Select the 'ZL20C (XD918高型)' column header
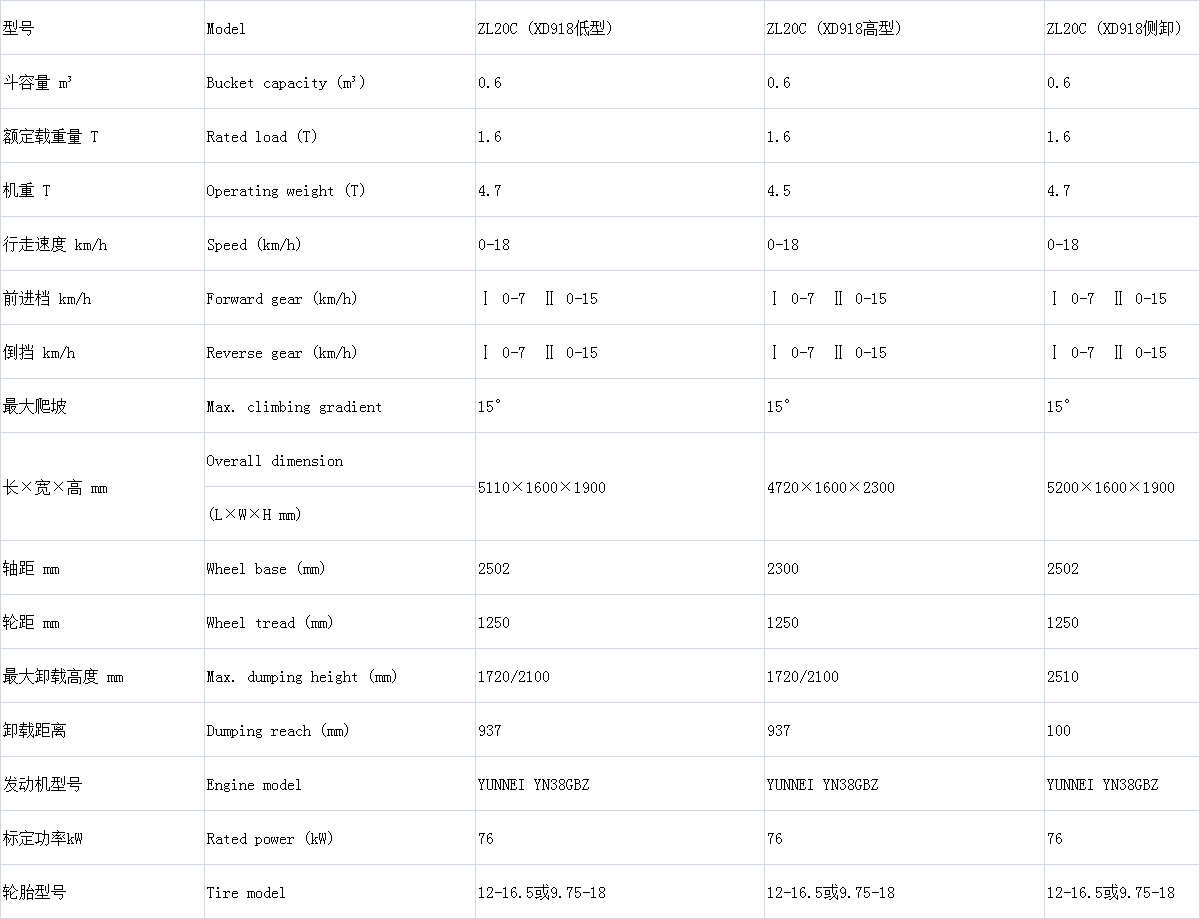 (834, 29)
